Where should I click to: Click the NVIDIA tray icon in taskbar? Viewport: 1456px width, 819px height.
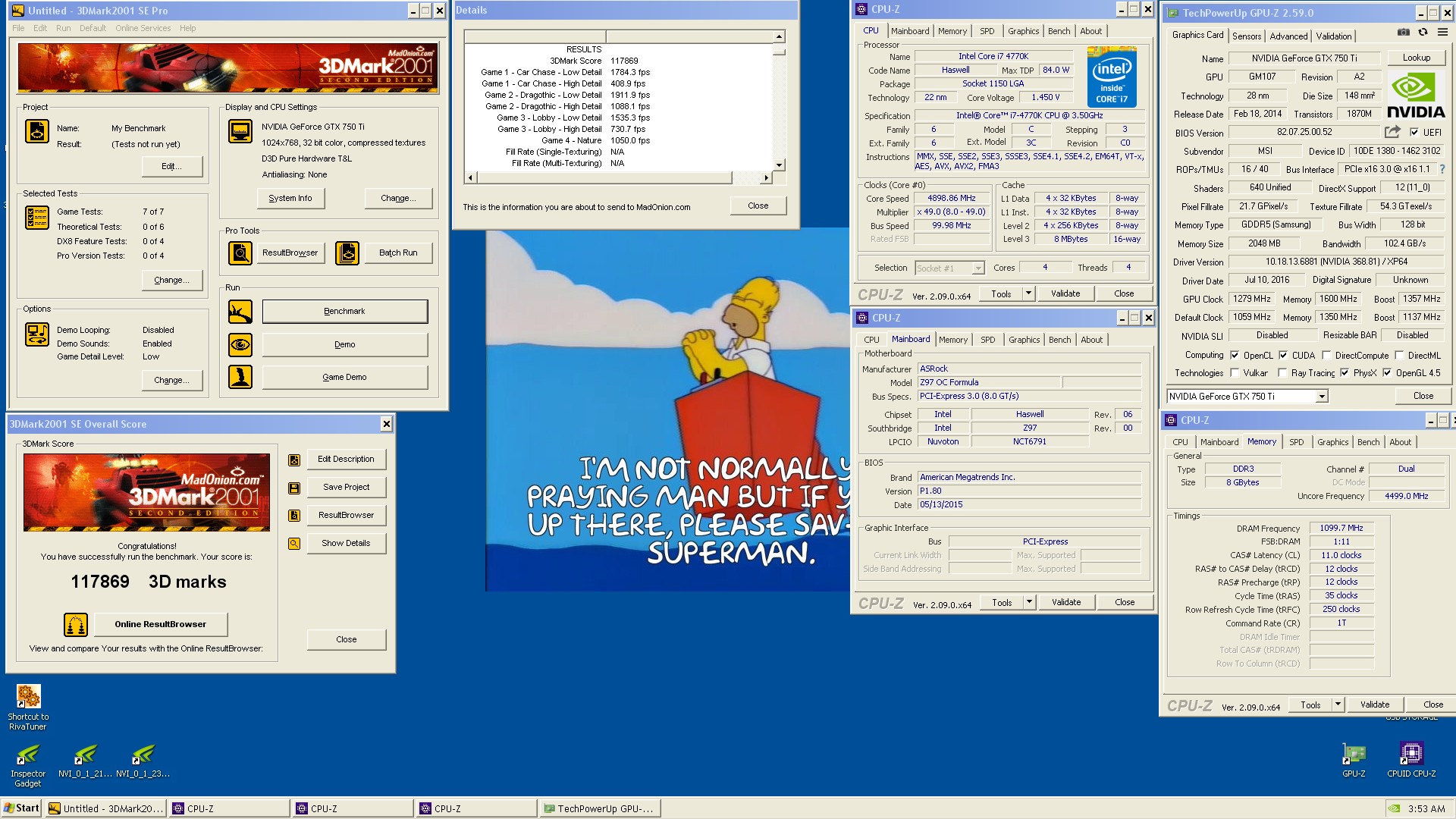coord(1394,808)
